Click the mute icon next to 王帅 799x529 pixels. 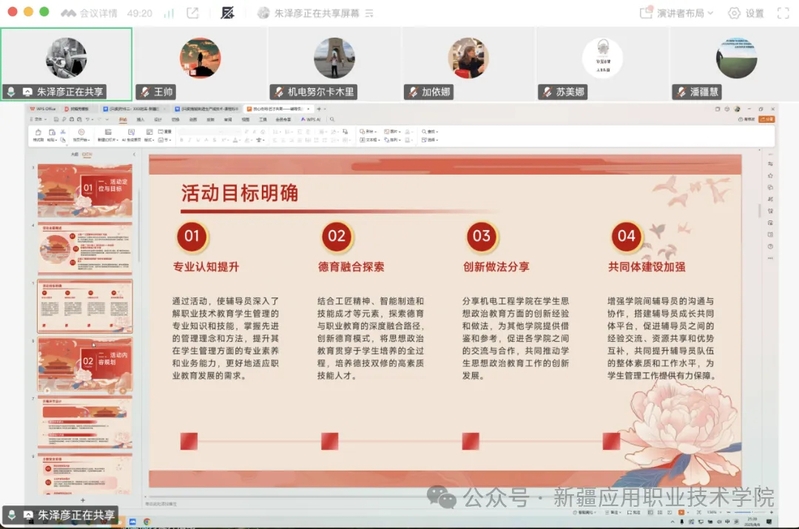[144, 91]
